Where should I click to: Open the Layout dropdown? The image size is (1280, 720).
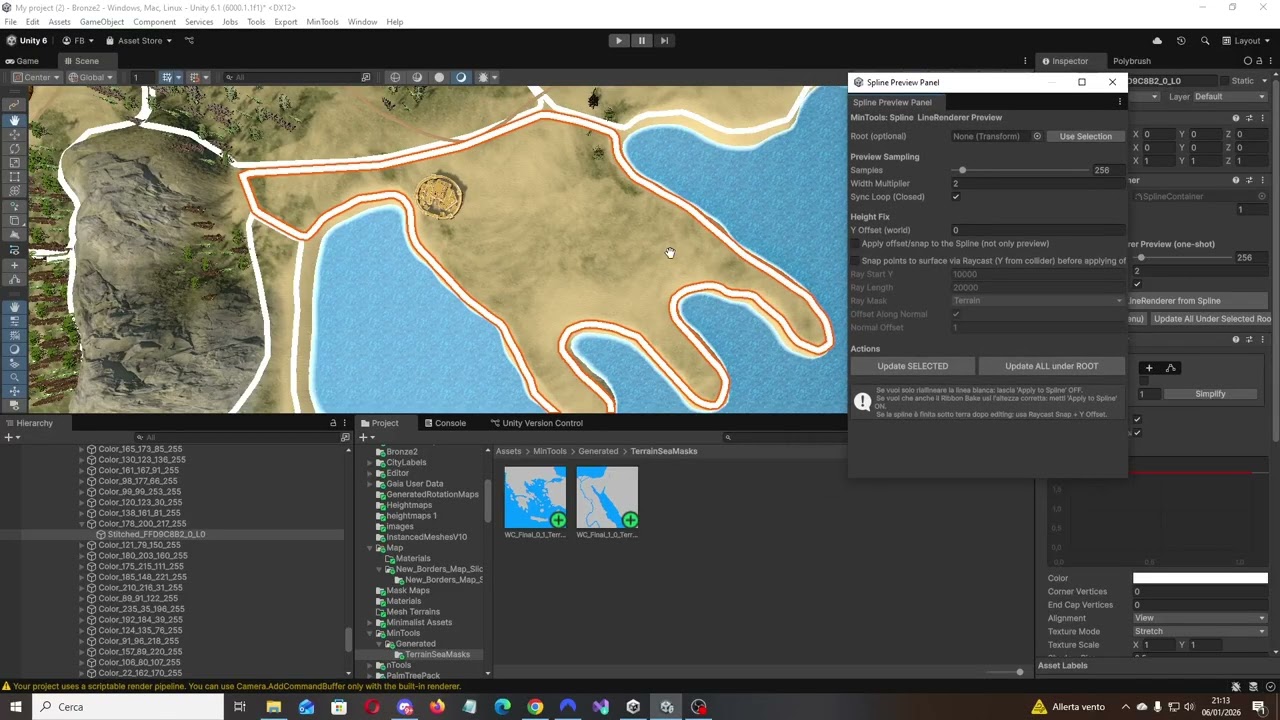[1246, 41]
